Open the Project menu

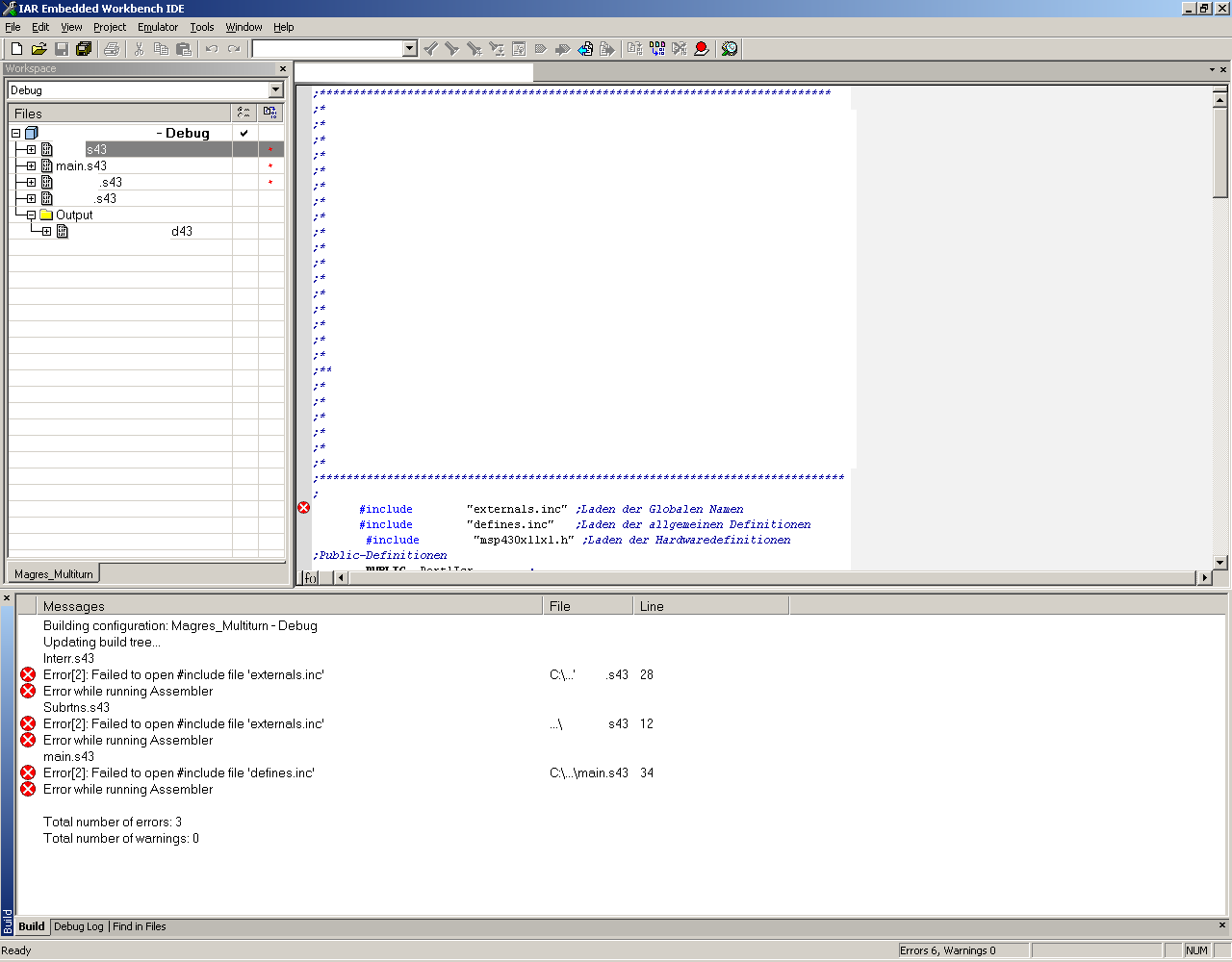109,27
